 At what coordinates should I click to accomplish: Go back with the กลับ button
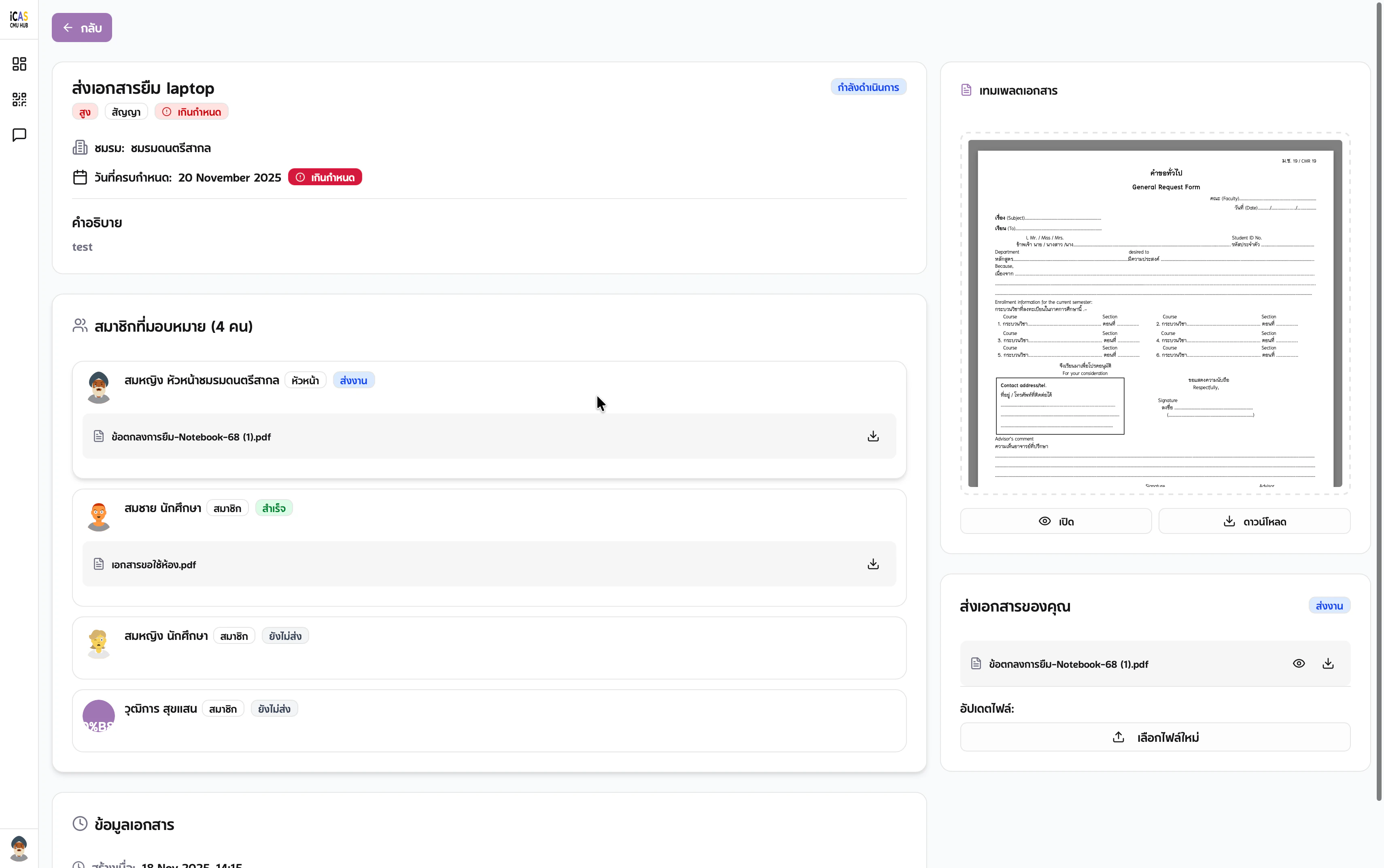[82, 28]
